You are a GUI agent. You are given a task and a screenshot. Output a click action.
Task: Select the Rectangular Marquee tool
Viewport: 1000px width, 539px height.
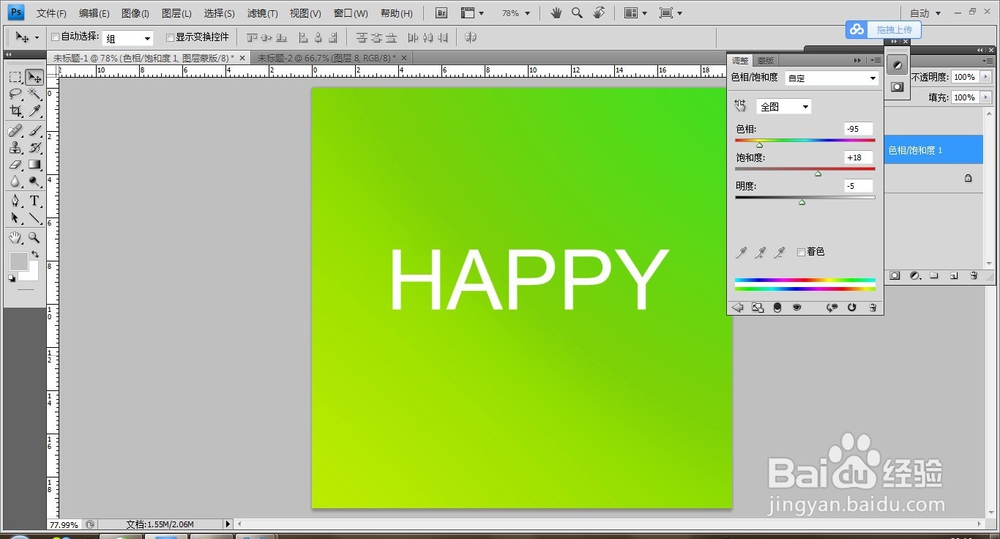(15, 77)
